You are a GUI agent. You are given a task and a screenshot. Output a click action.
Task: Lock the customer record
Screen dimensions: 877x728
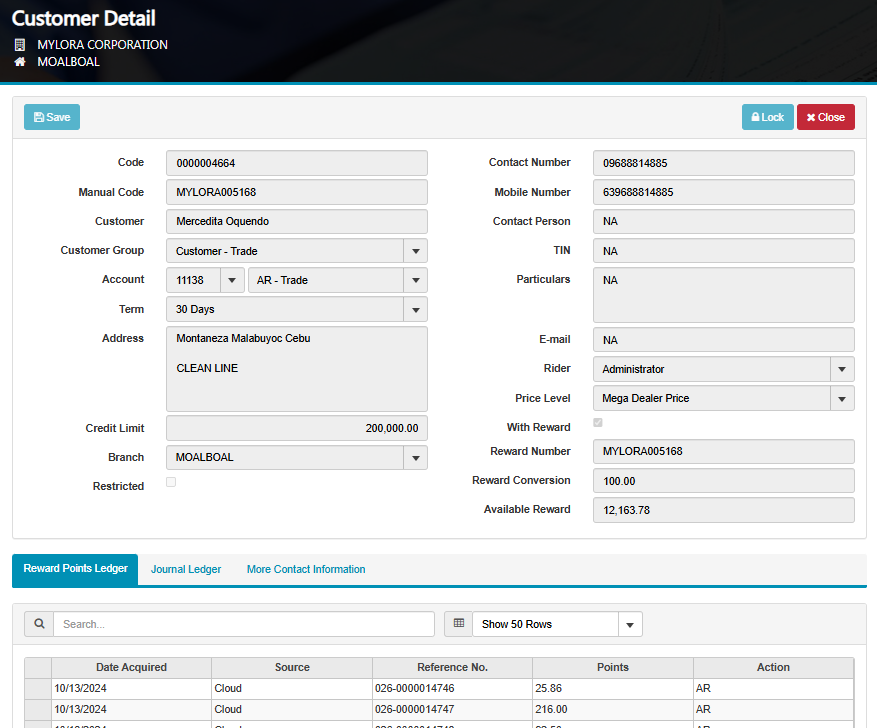(767, 117)
